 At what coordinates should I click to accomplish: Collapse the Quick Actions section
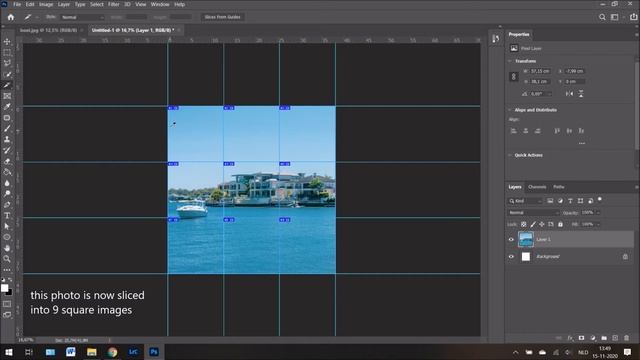point(510,156)
